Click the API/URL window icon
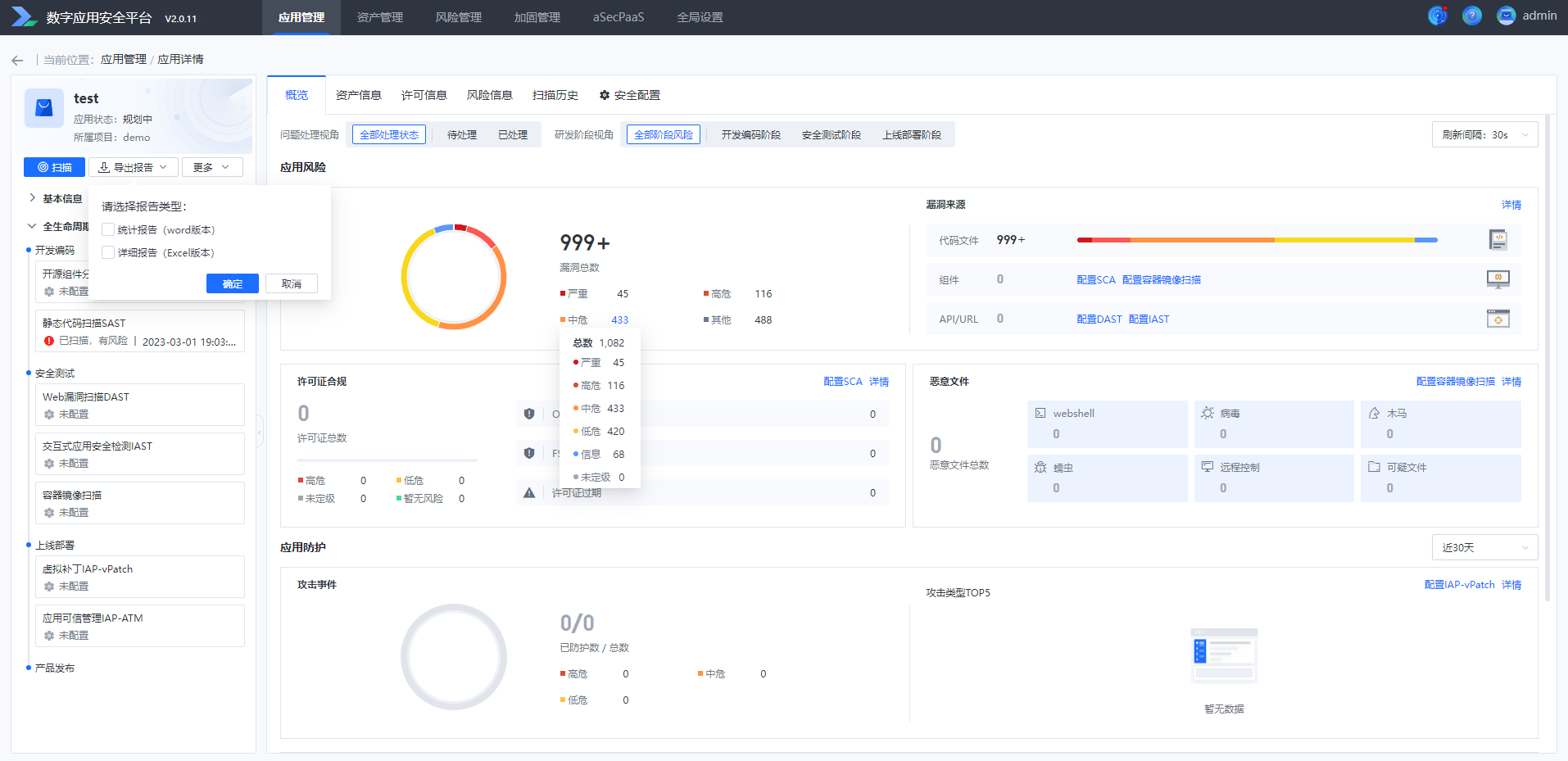Viewport: 1568px width, 761px height. [x=1498, y=319]
